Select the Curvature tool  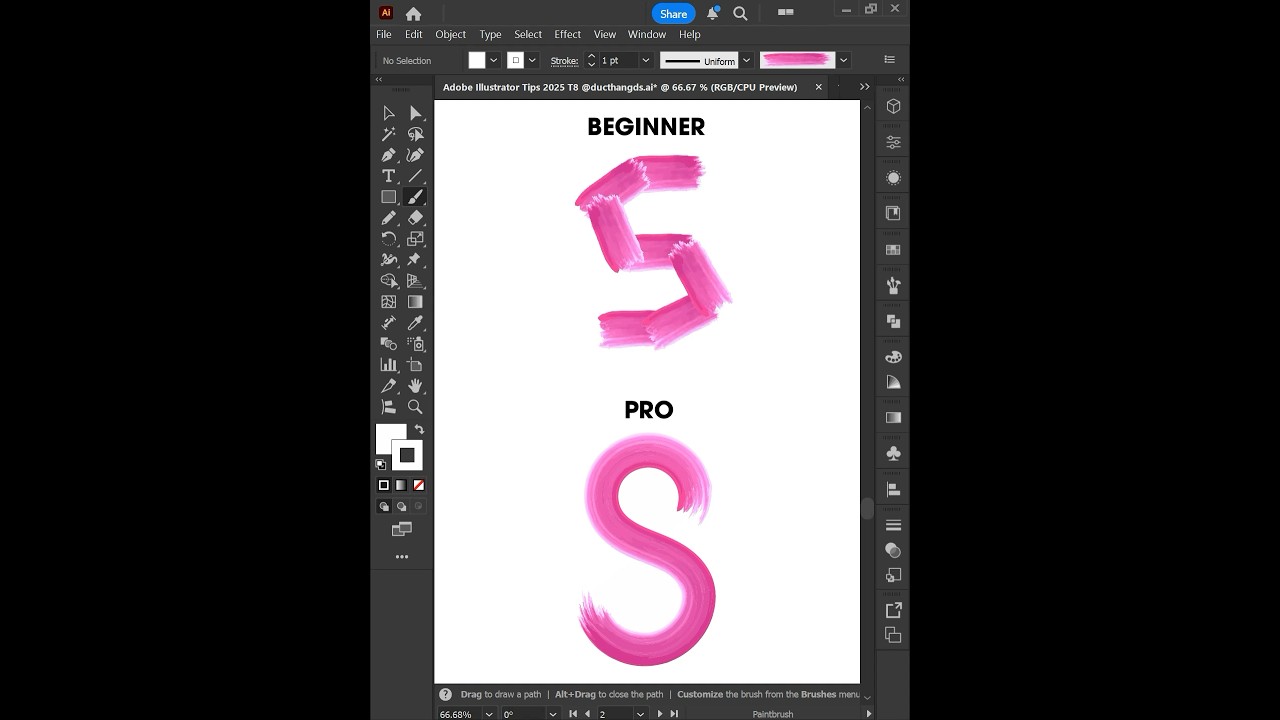click(415, 155)
